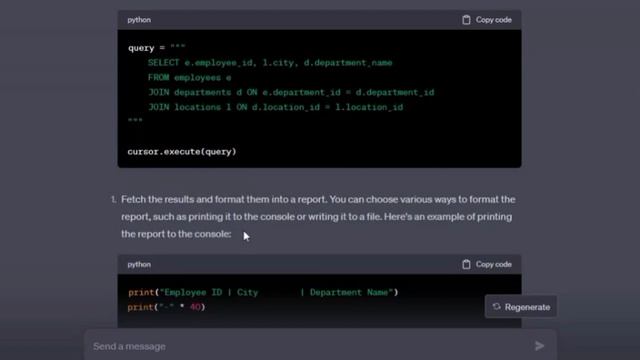Click the clipboard icon in the second code block
640x360 pixels.
click(466, 264)
